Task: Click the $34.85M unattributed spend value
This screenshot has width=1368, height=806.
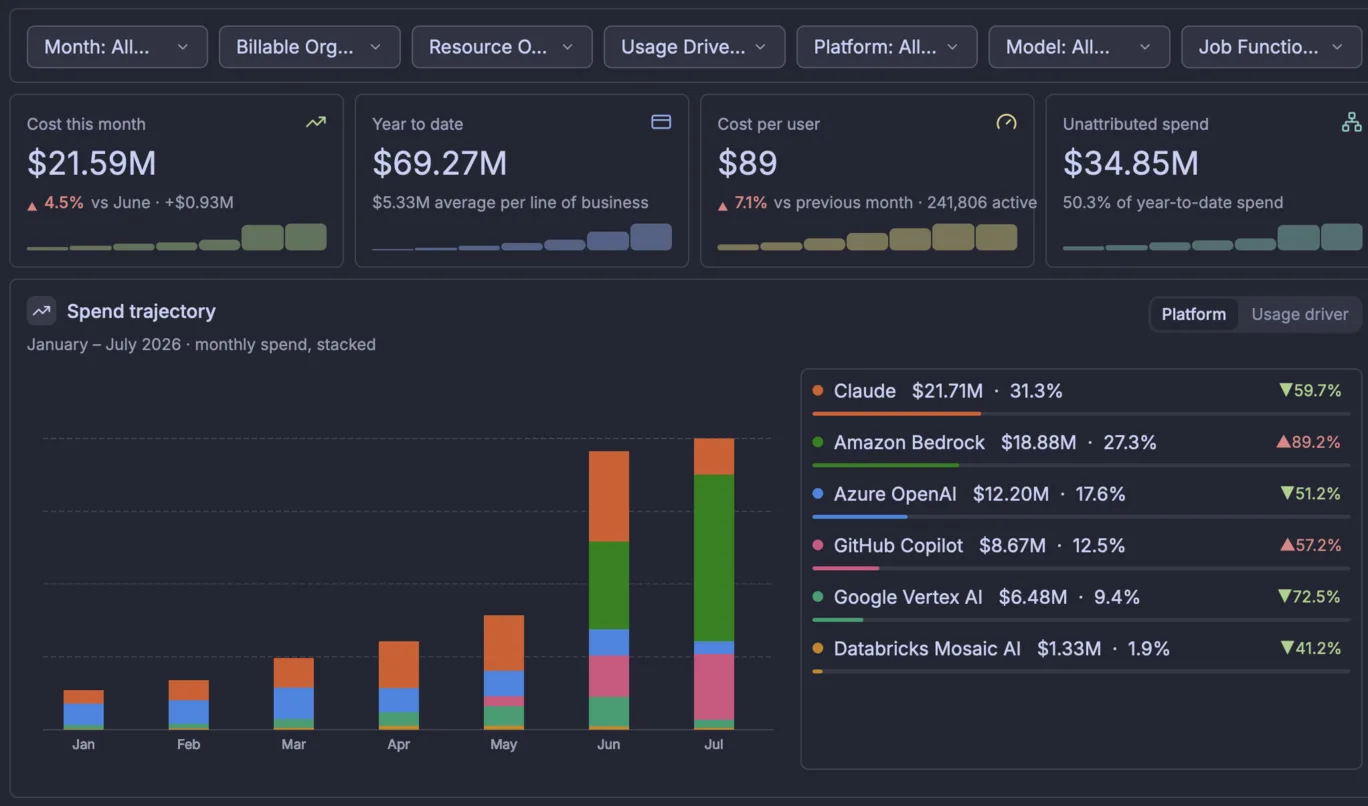Action: point(1131,163)
